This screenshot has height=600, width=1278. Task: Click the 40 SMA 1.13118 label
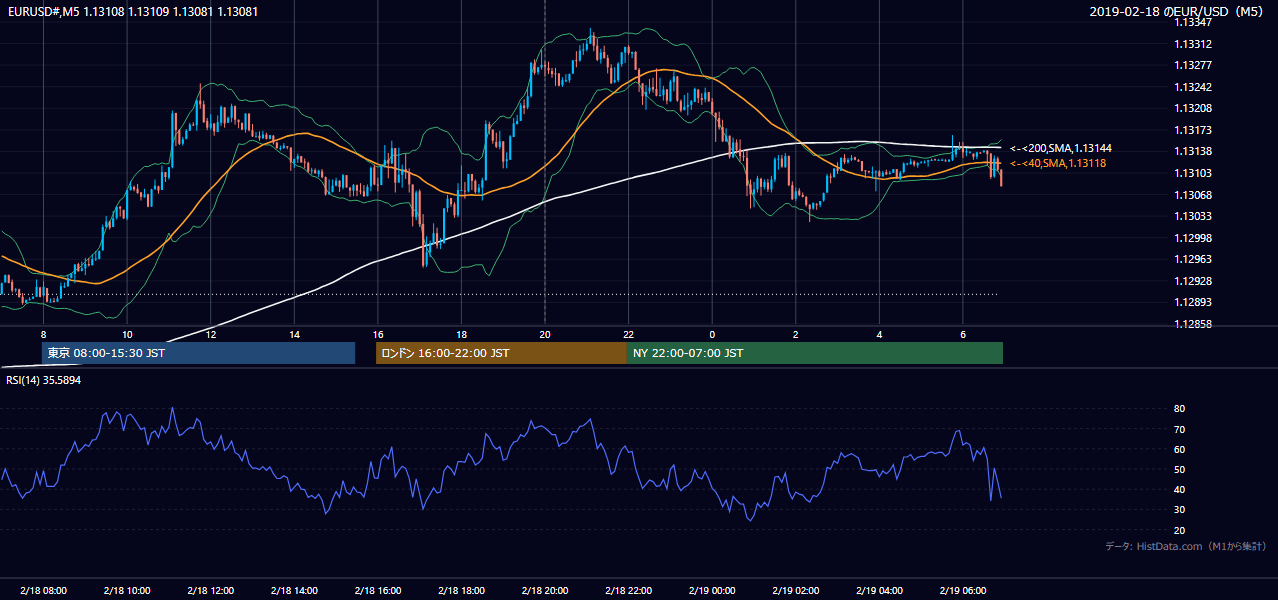1058,163
